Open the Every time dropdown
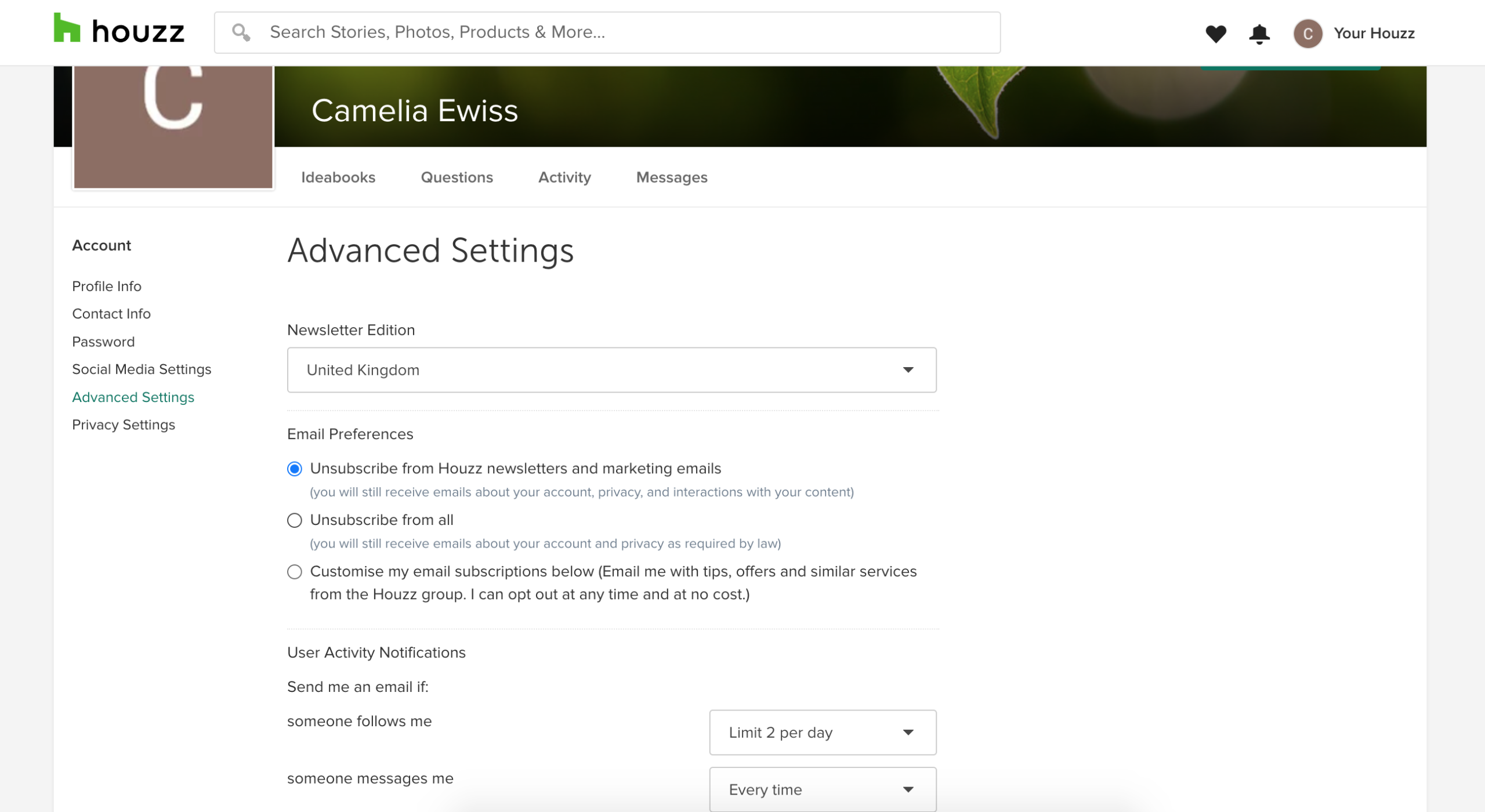The height and width of the screenshot is (812, 1485). 822,789
